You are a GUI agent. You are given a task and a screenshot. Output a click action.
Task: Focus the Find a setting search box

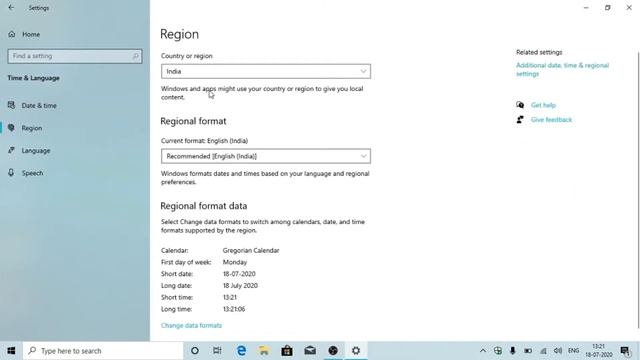point(75,56)
